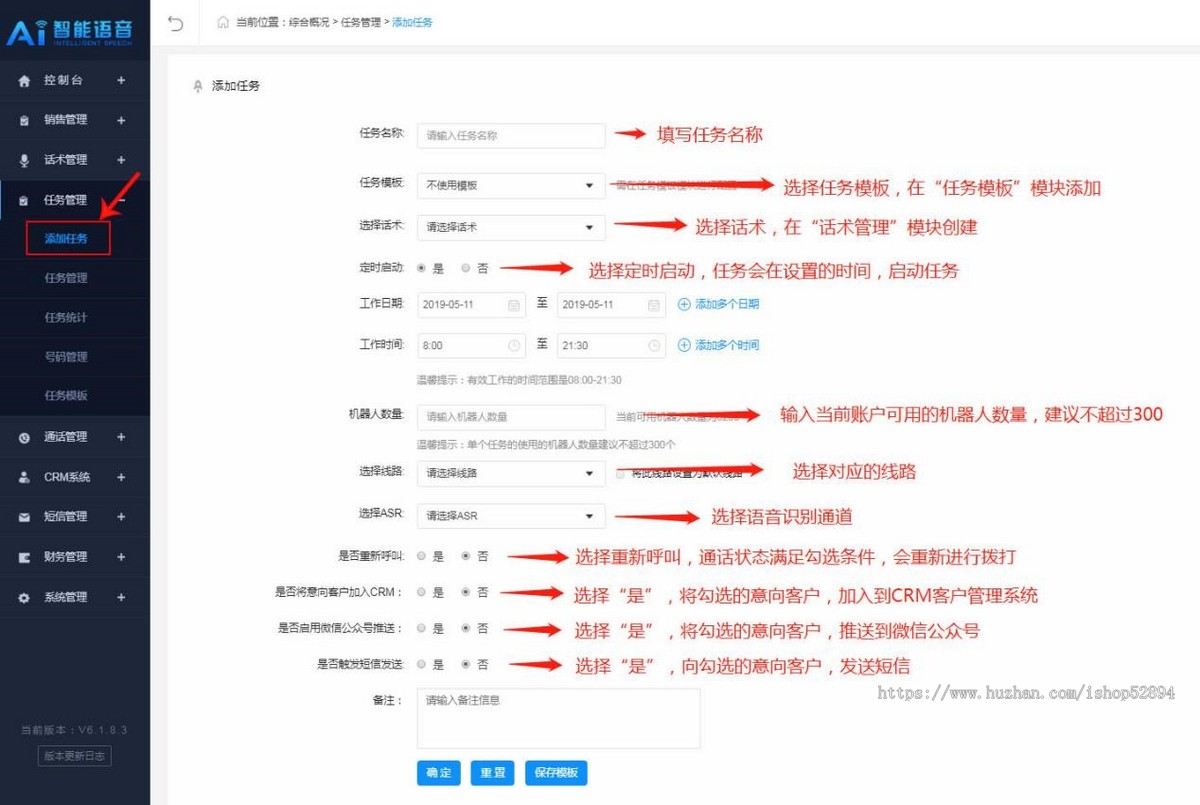This screenshot has width=1200, height=805.
Task: Click the CRM系统 person icon
Action: tap(25, 477)
